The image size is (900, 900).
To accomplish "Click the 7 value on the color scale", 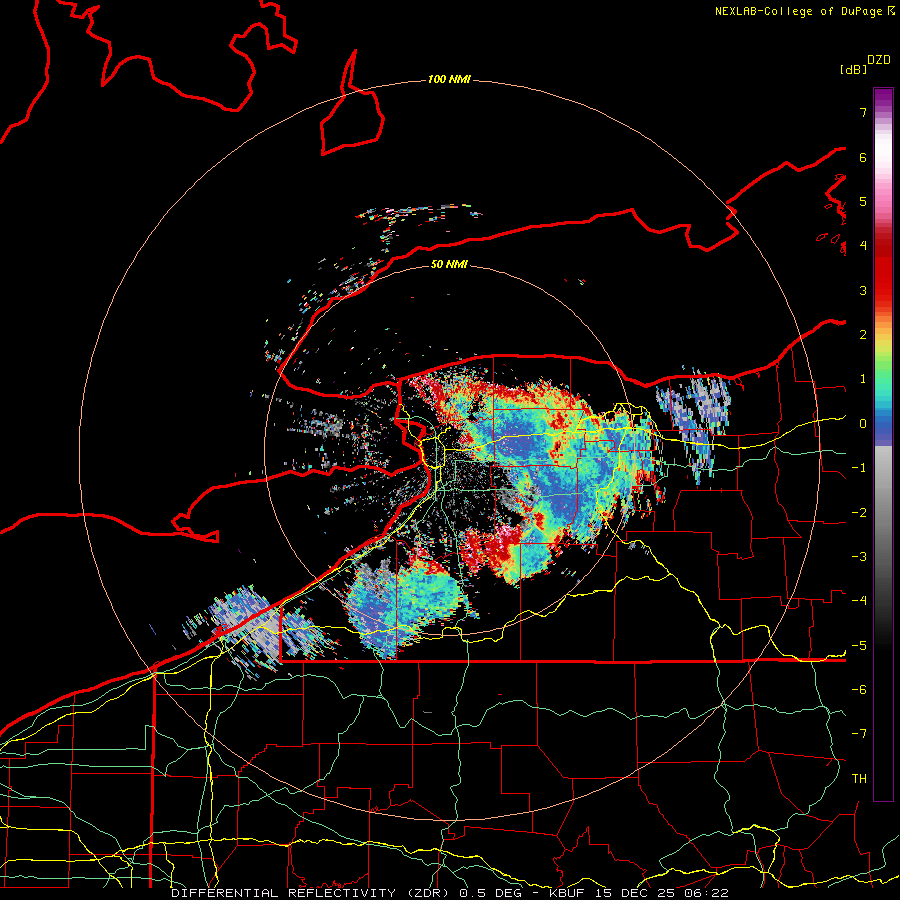I will (863, 112).
